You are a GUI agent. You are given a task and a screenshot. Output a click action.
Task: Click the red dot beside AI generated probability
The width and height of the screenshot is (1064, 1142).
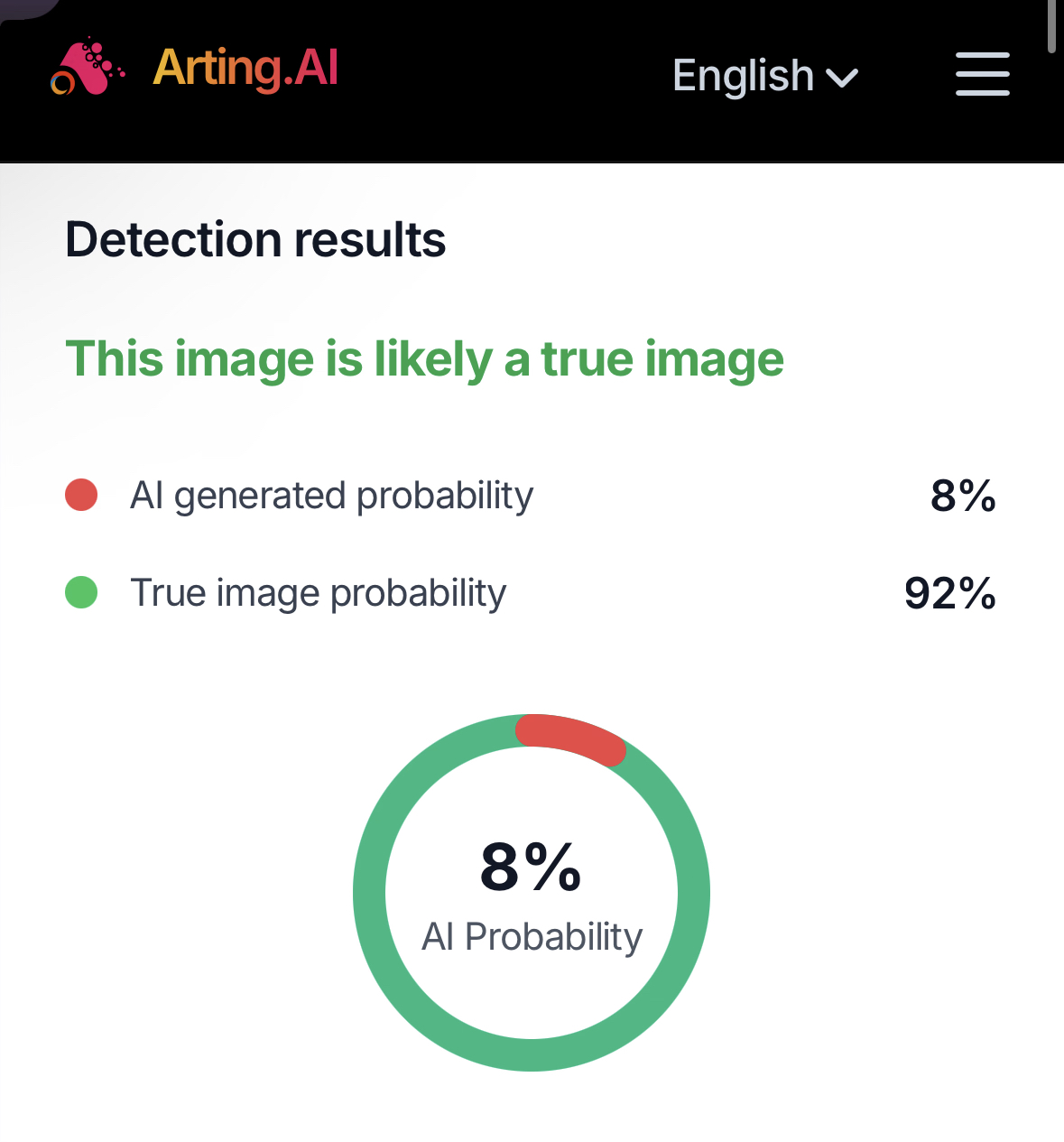click(x=81, y=495)
